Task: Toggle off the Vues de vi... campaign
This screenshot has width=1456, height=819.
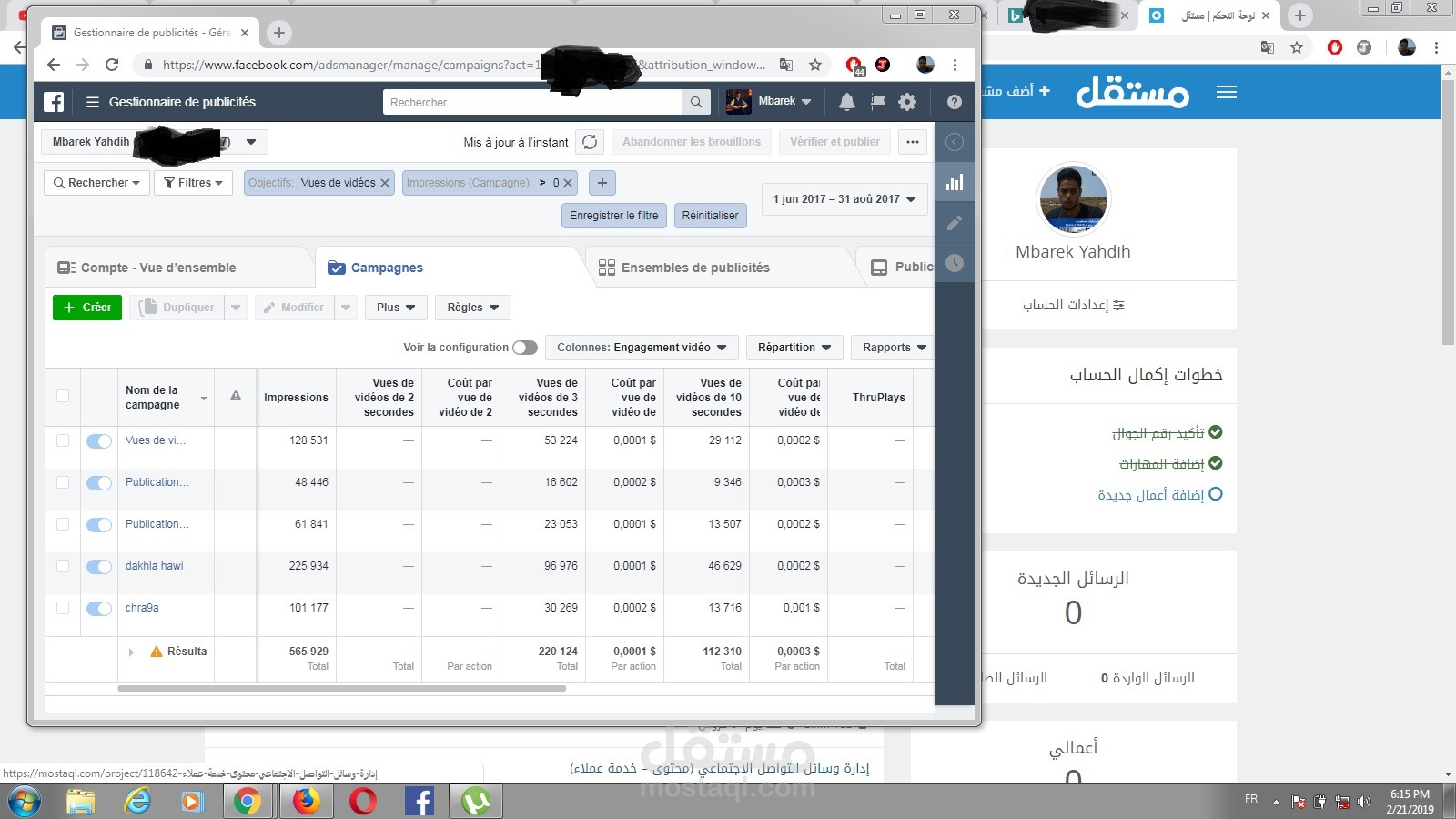Action: point(99,441)
